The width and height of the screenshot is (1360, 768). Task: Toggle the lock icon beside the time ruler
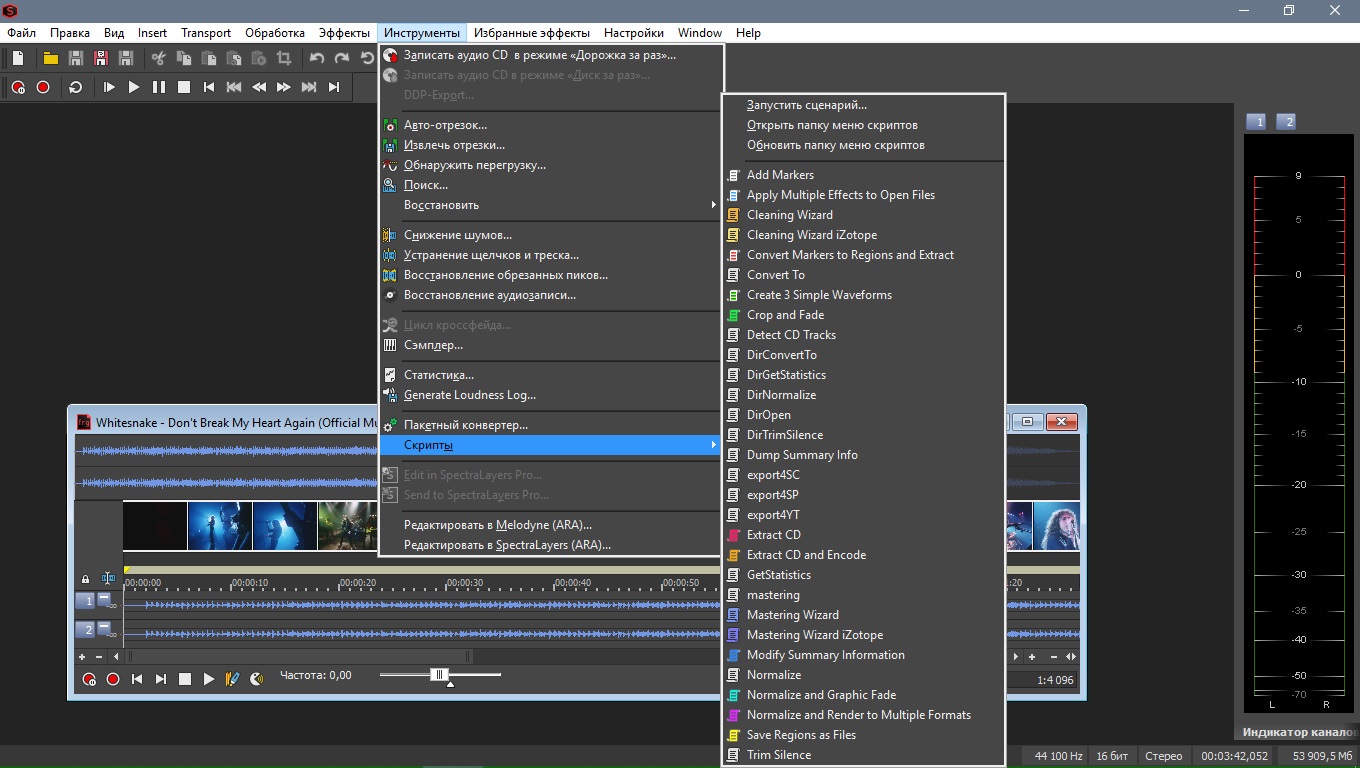click(85, 579)
